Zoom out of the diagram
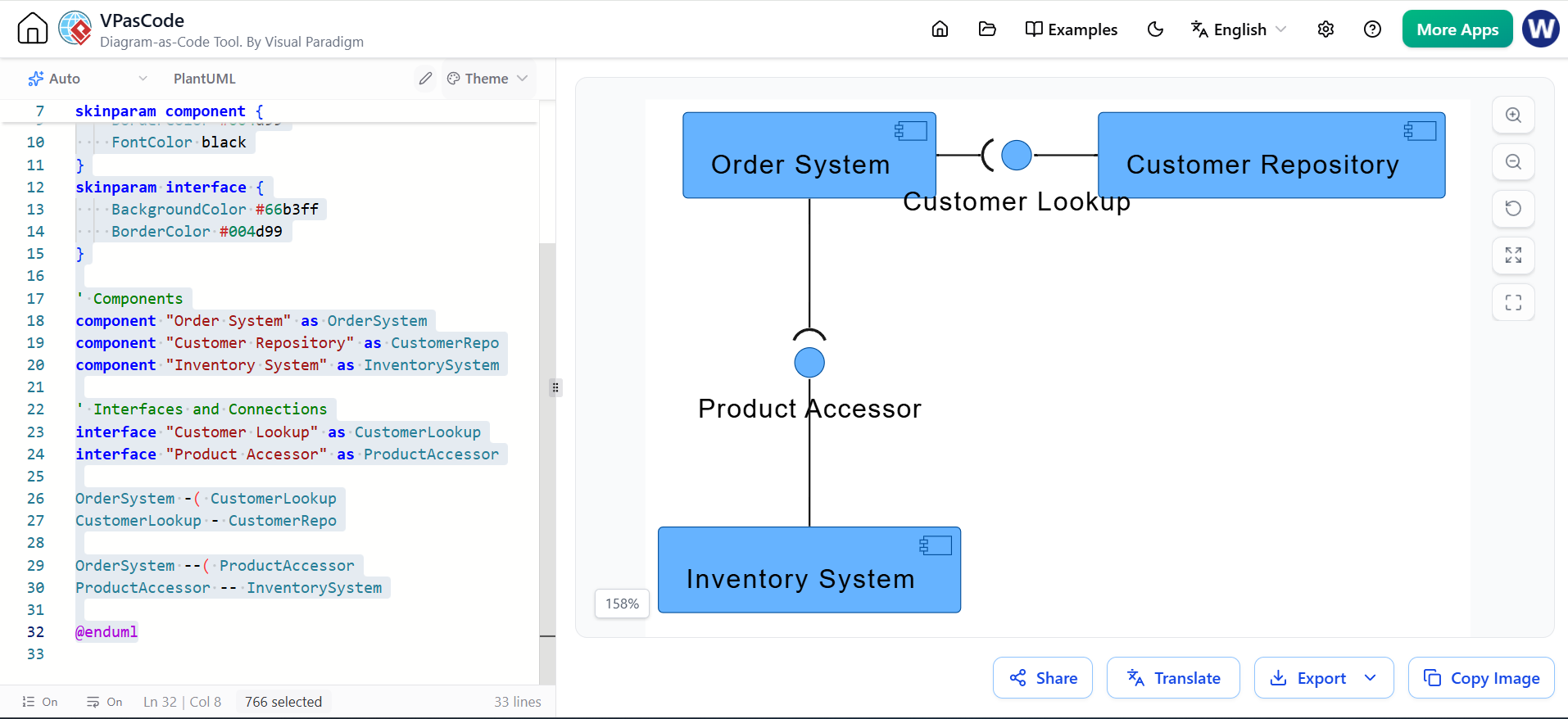 [1513, 162]
